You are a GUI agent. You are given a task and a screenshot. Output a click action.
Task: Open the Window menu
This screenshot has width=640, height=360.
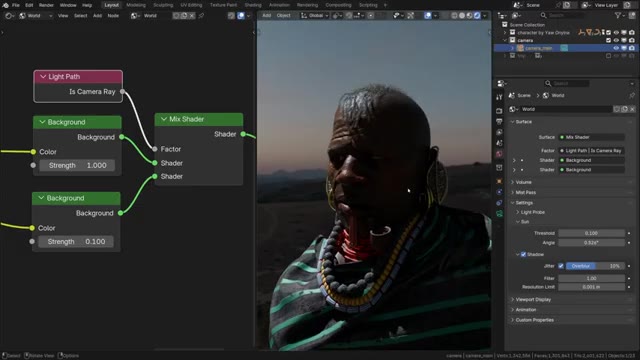point(68,5)
